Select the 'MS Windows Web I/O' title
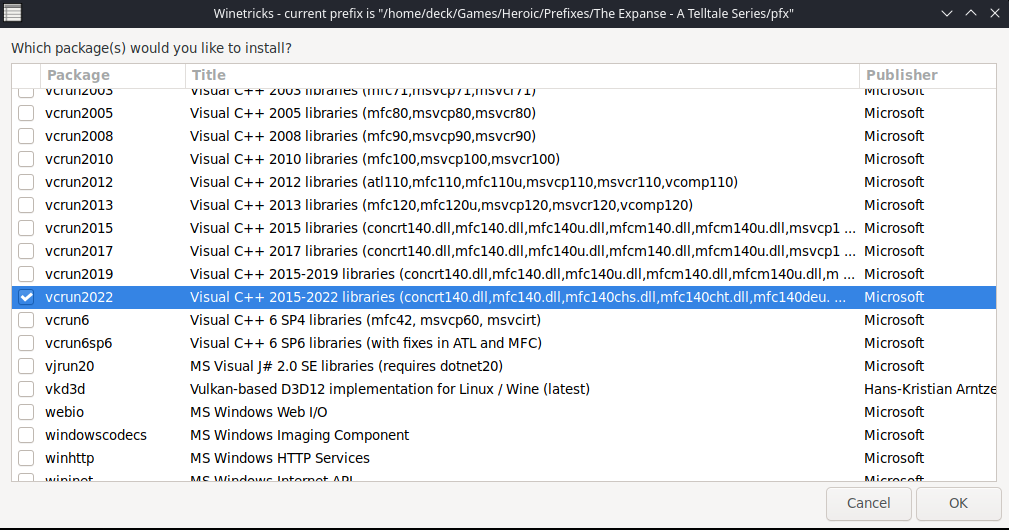The height and width of the screenshot is (530, 1009). tap(259, 412)
